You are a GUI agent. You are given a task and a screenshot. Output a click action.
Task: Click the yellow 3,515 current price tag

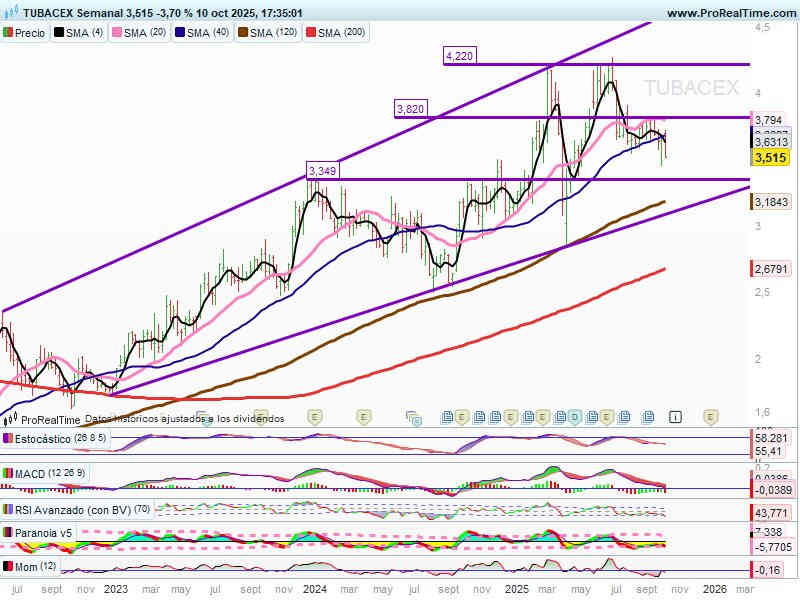click(770, 158)
